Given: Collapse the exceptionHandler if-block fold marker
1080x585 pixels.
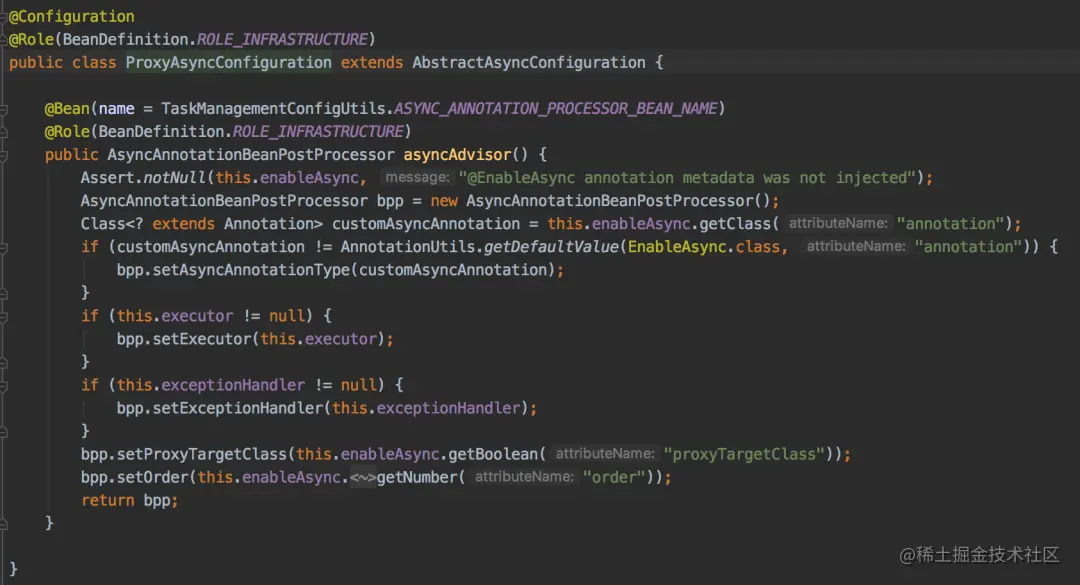Looking at the screenshot, I should (x=3, y=386).
